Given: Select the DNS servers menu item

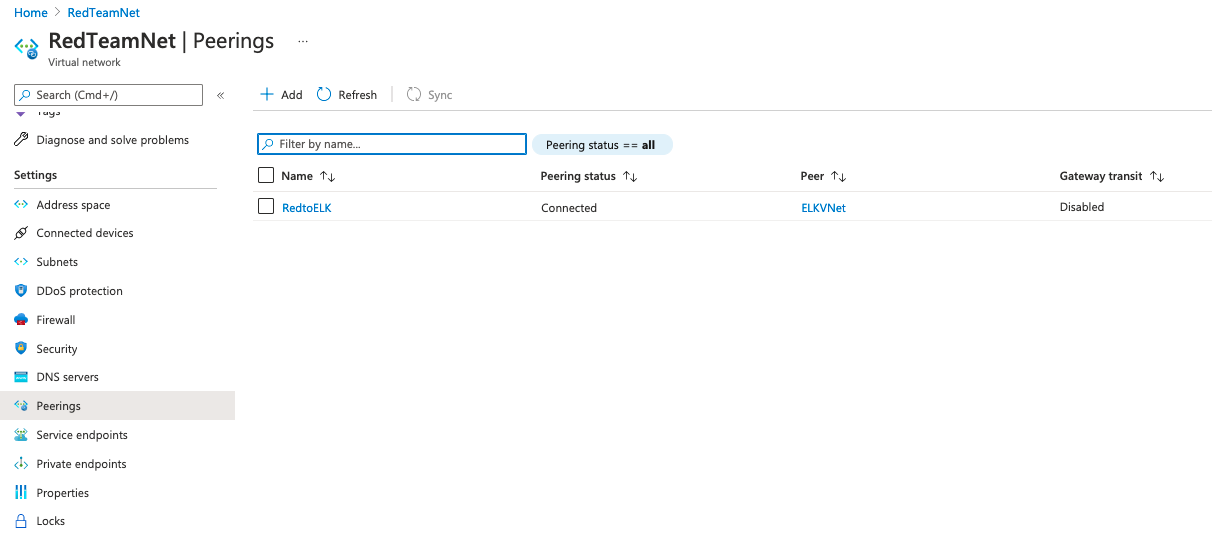Looking at the screenshot, I should point(67,377).
